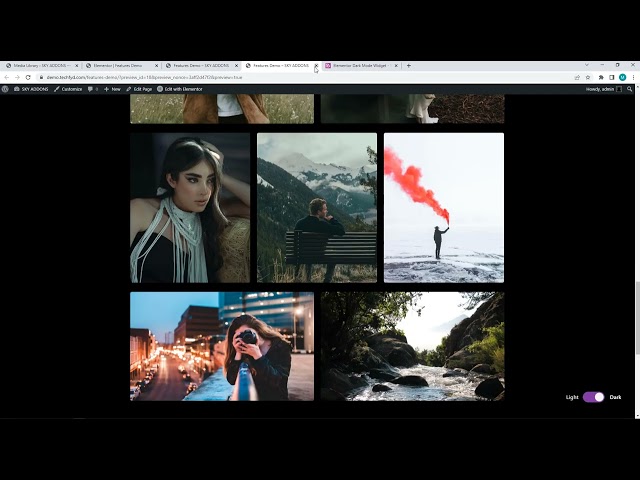Viewport: 640px width, 480px height.
Task: Open the forest river stream image
Action: (x=412, y=346)
